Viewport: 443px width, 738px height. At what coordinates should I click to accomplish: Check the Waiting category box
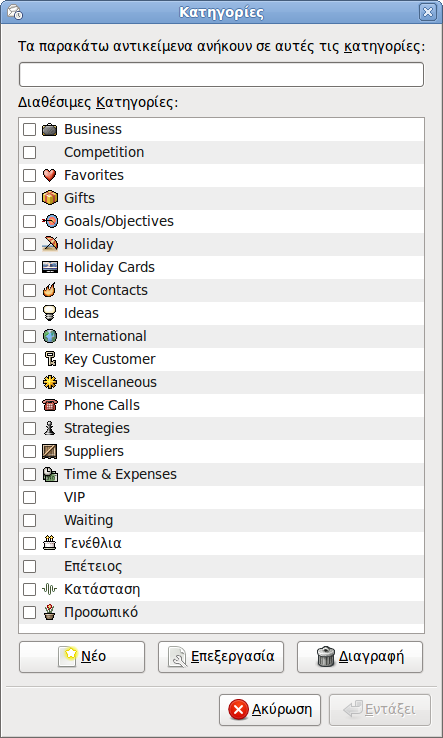click(30, 521)
